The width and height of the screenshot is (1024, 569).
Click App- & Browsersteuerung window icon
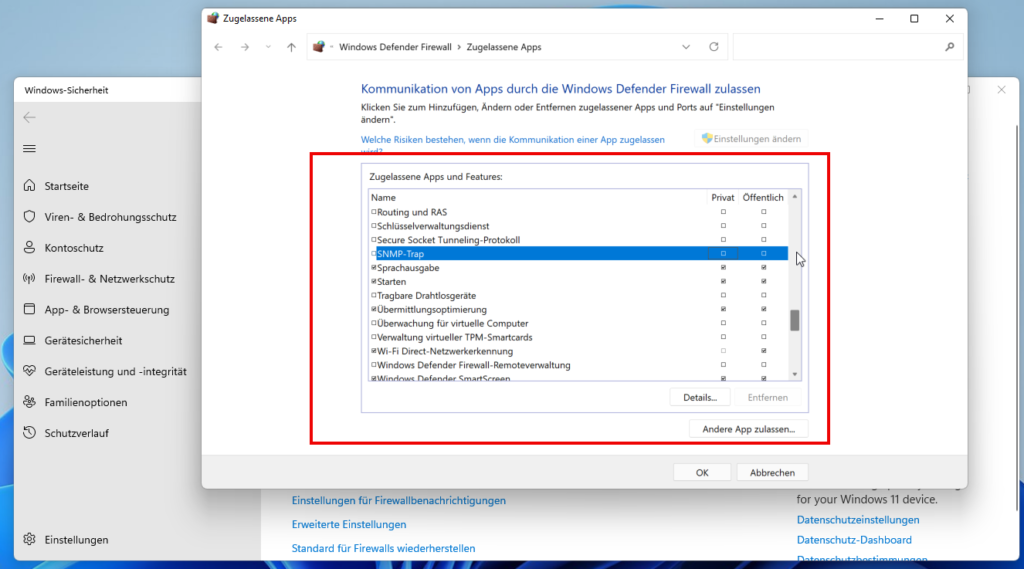tap(29, 309)
